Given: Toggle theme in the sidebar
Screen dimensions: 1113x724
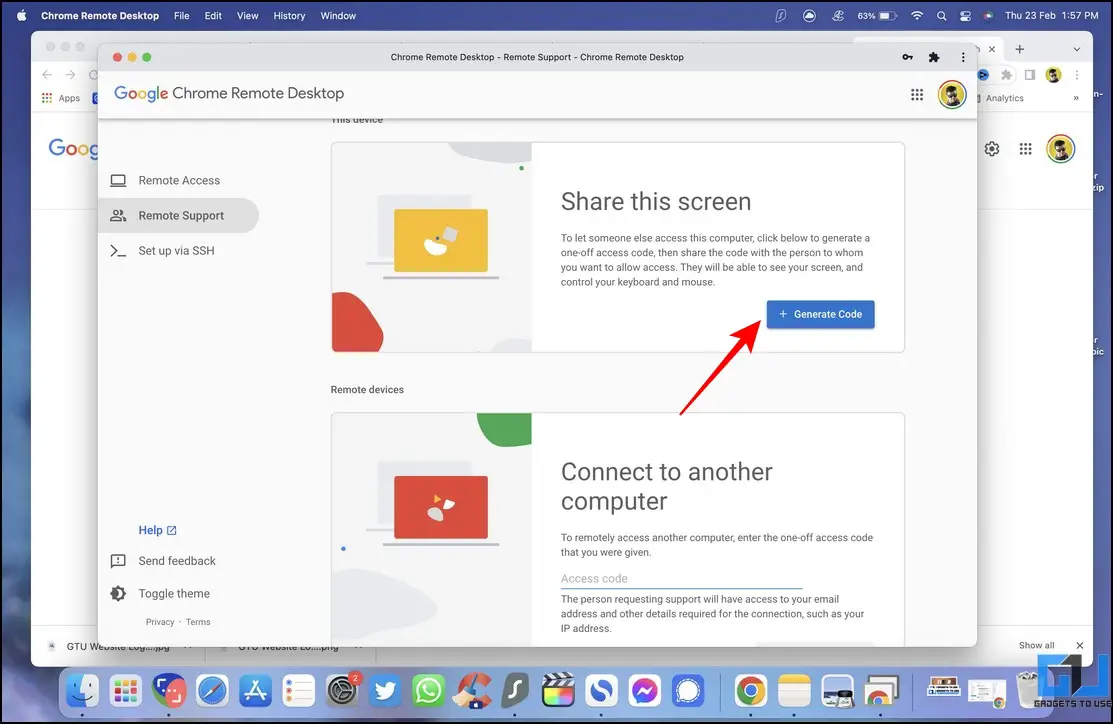Looking at the screenshot, I should pos(160,593).
